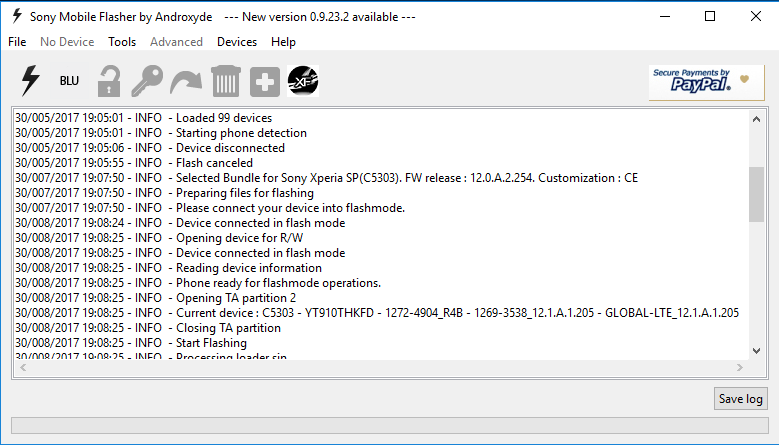Screen dimensions: 779x445
Task: Click the 'Closing TA partition' log line
Action: (148, 328)
